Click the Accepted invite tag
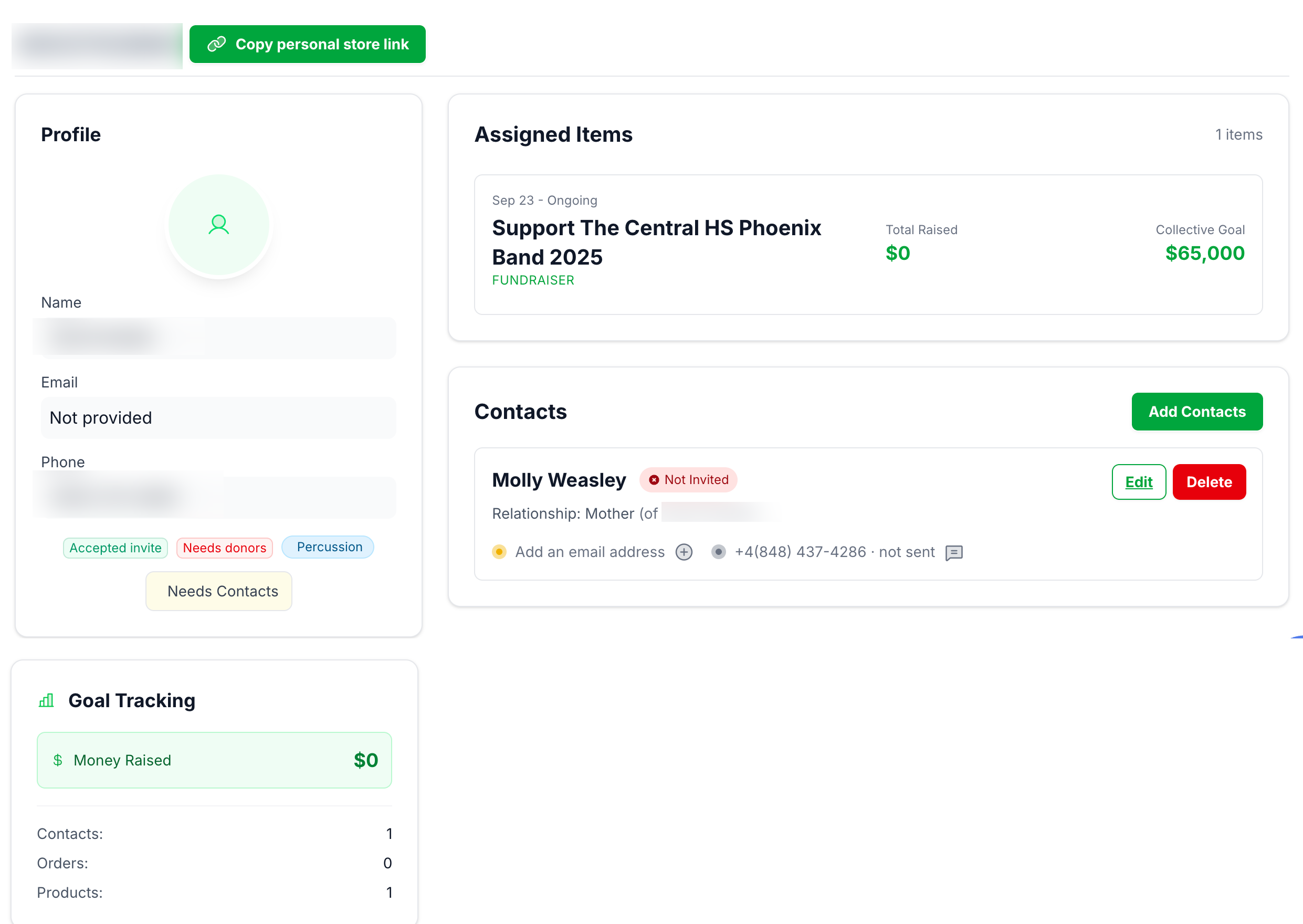Viewport: 1303px width, 924px height. [x=115, y=548]
